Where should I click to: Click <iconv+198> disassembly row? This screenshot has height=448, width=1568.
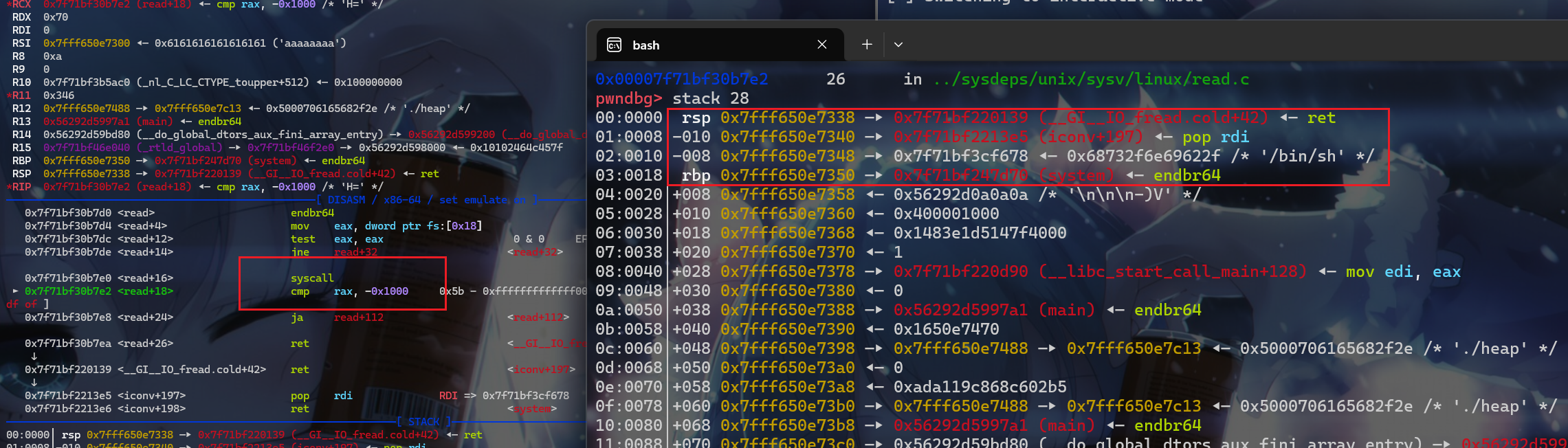point(167,409)
